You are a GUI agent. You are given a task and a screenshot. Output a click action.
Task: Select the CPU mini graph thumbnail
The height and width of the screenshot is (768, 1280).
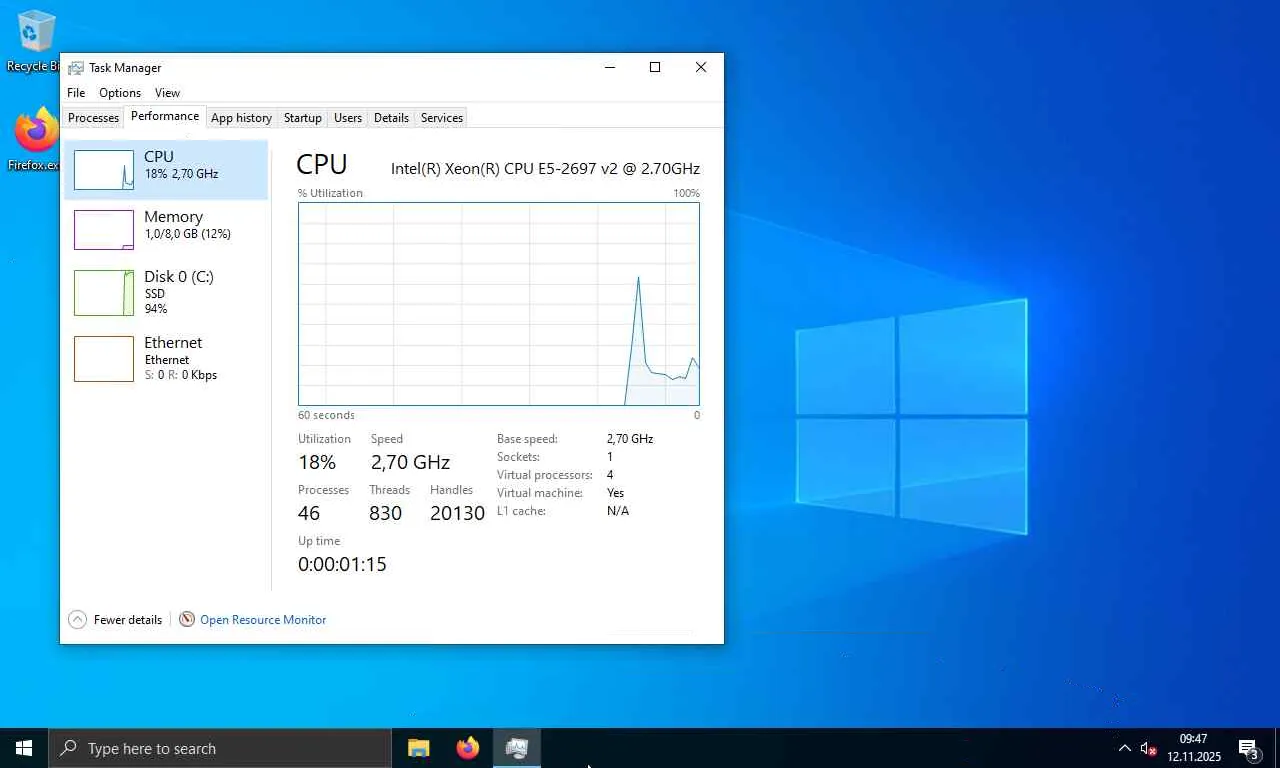104,170
